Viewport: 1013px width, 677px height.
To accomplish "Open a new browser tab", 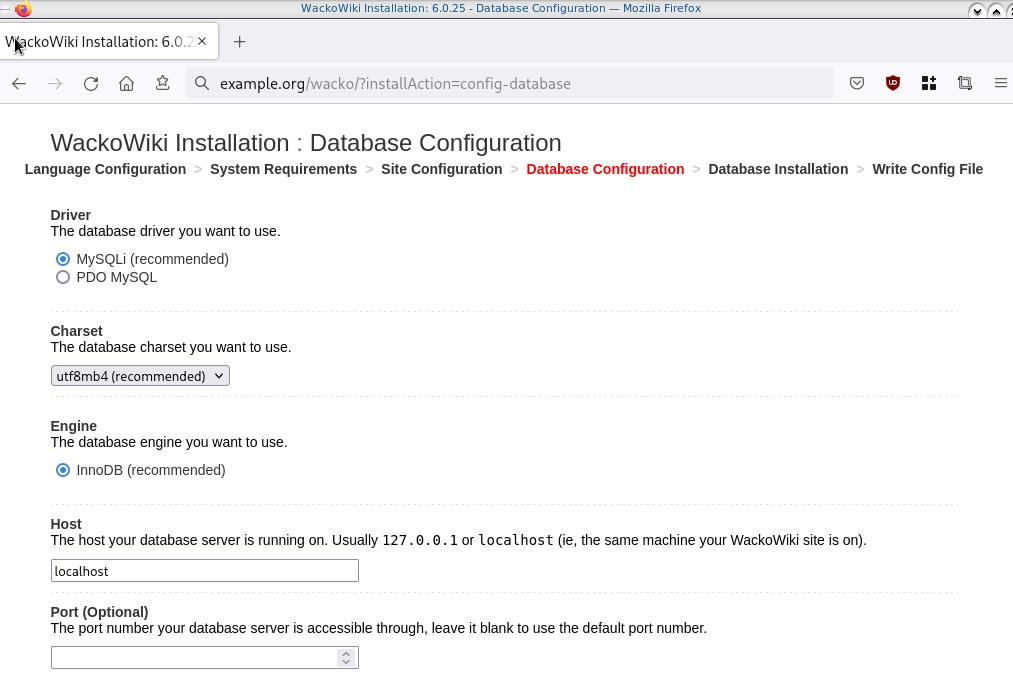I will pyautogui.click(x=239, y=42).
